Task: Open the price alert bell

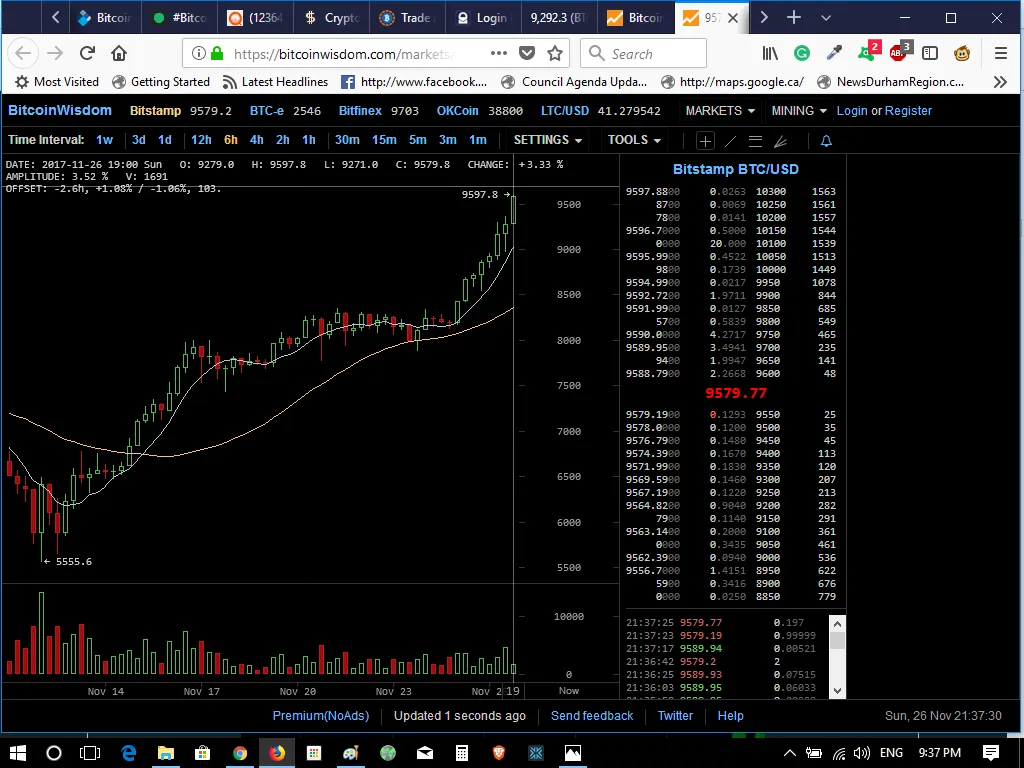Action: tap(826, 140)
